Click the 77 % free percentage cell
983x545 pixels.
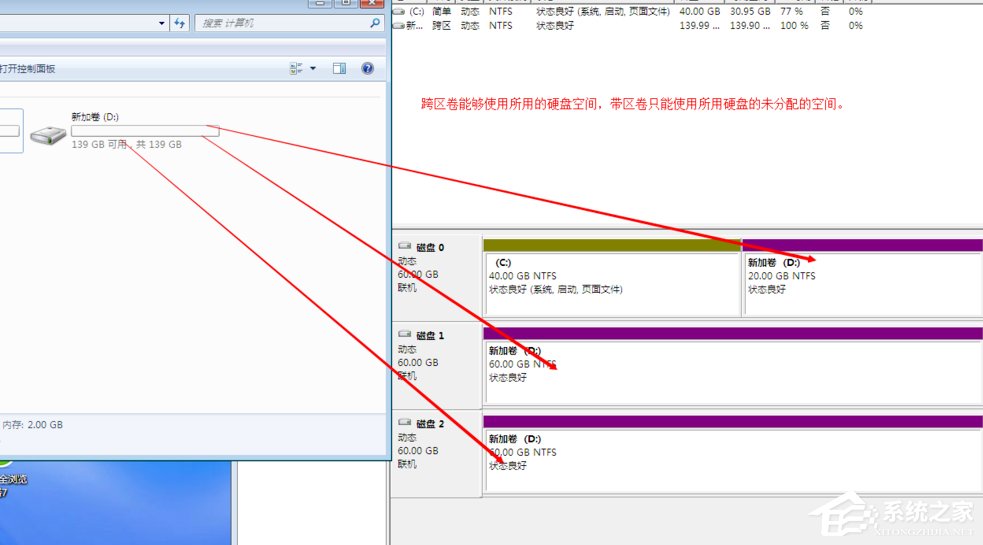click(792, 11)
